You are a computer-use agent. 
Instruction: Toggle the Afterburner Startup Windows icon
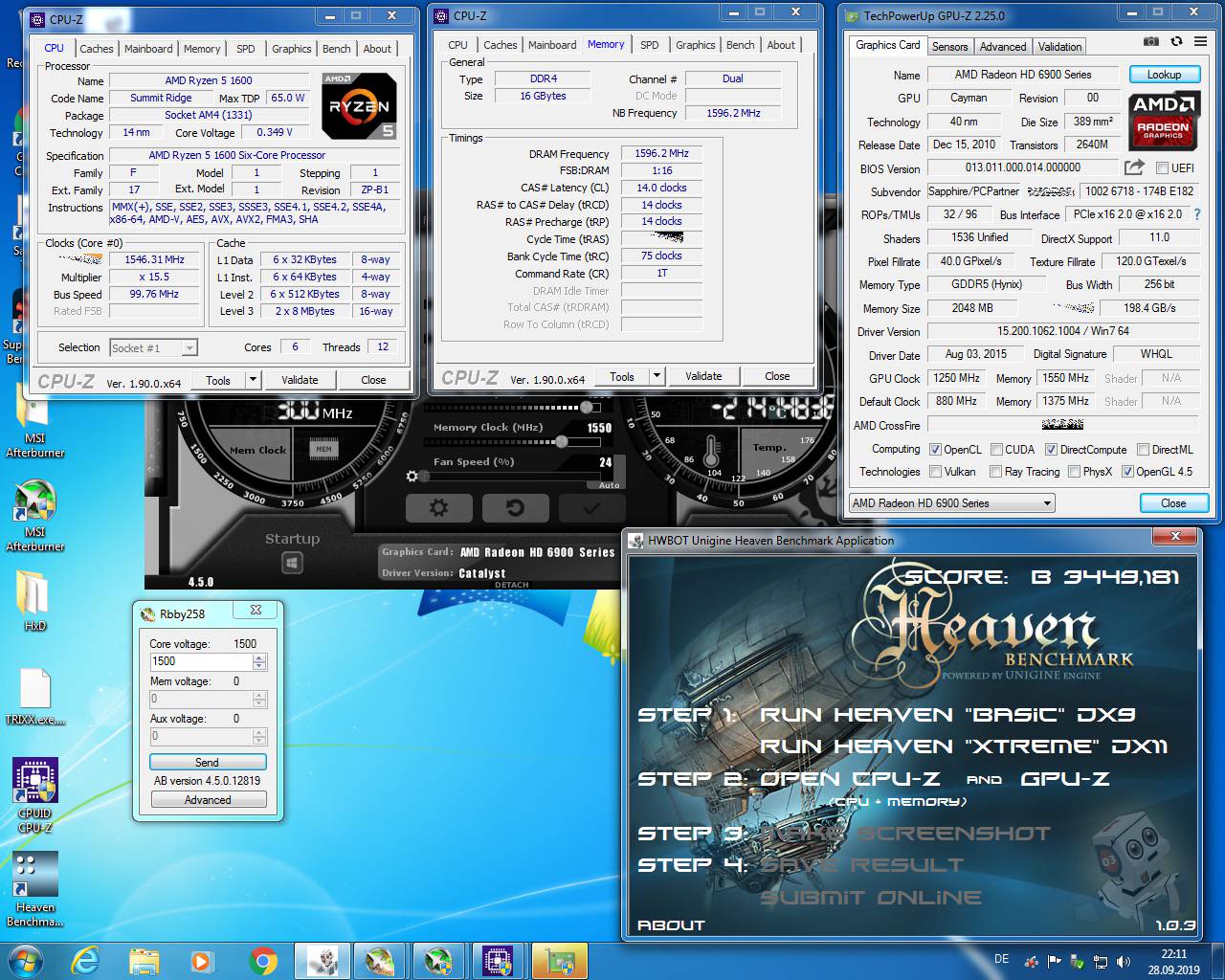[x=292, y=564]
